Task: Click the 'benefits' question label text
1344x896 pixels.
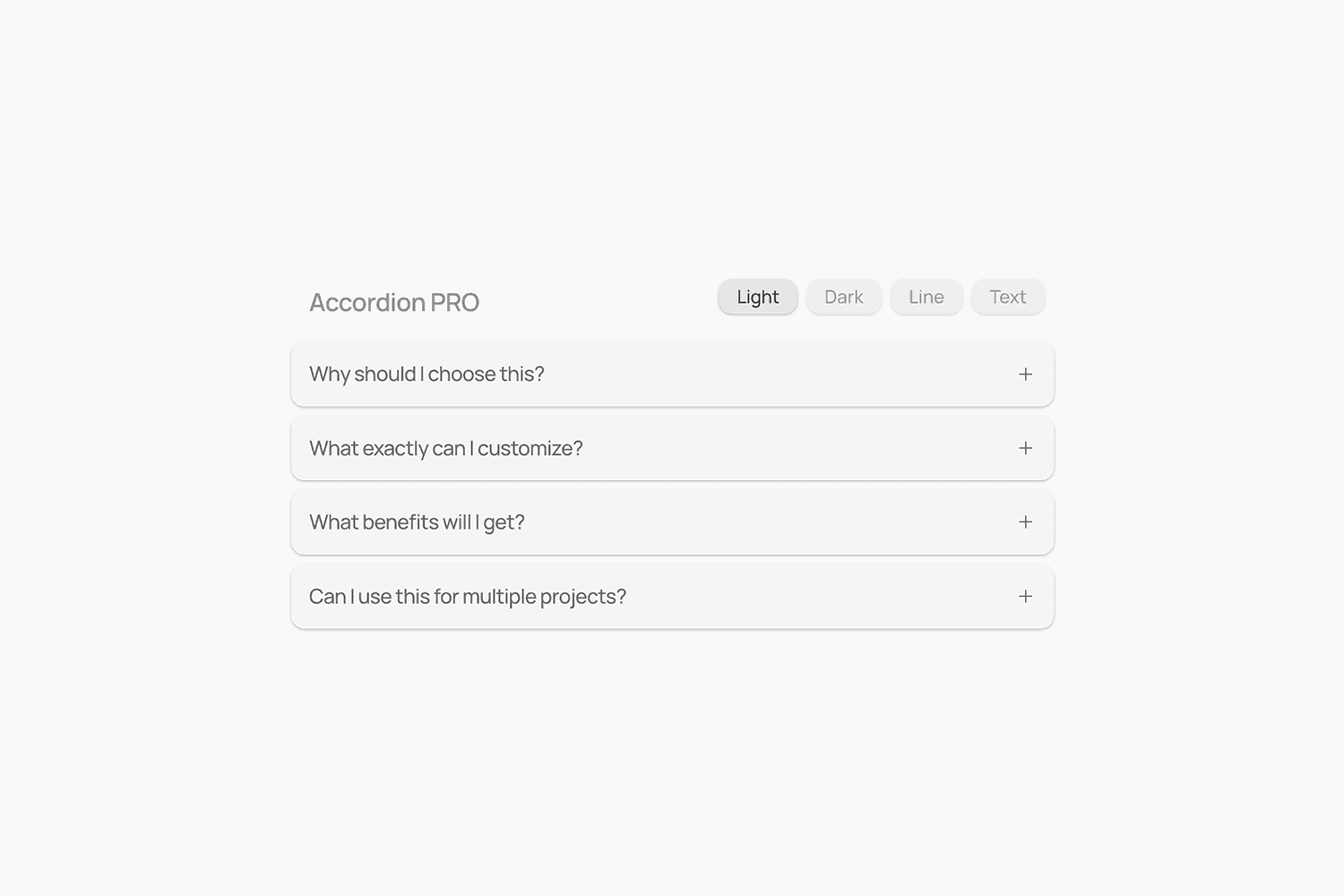Action: tap(417, 522)
